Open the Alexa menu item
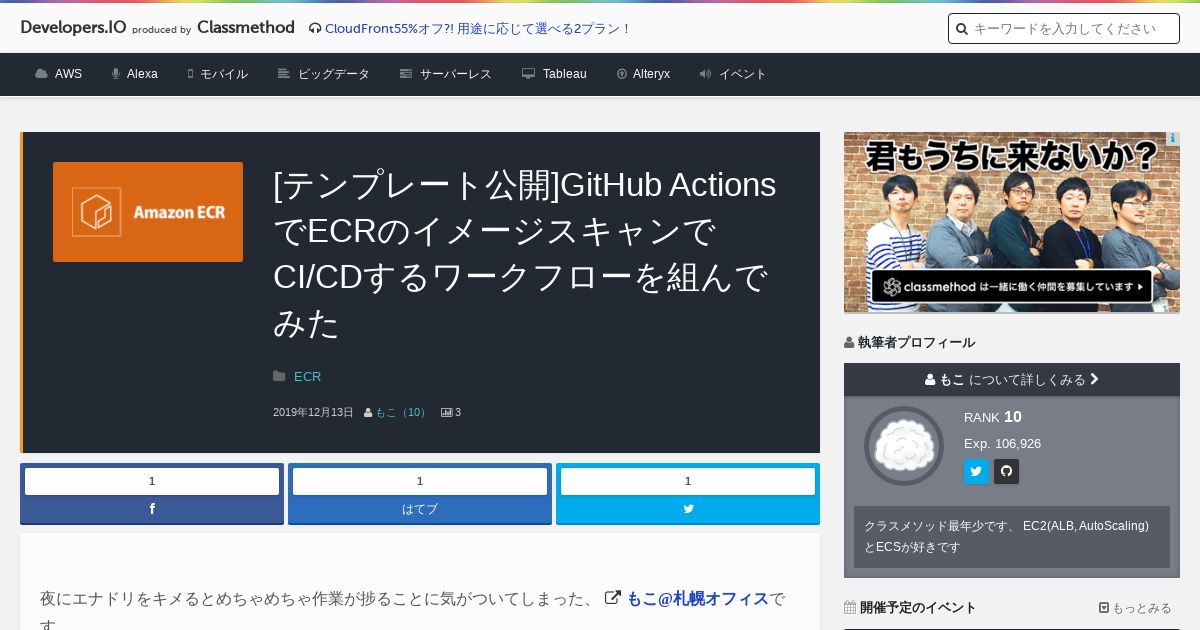The width and height of the screenshot is (1200, 630). [x=142, y=74]
